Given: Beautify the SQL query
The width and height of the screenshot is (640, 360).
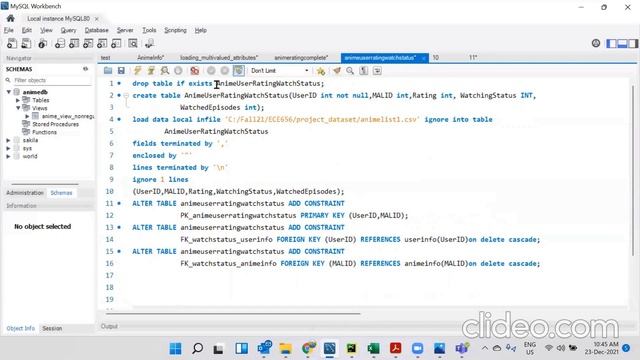Looking at the screenshot, I should (x=337, y=71).
